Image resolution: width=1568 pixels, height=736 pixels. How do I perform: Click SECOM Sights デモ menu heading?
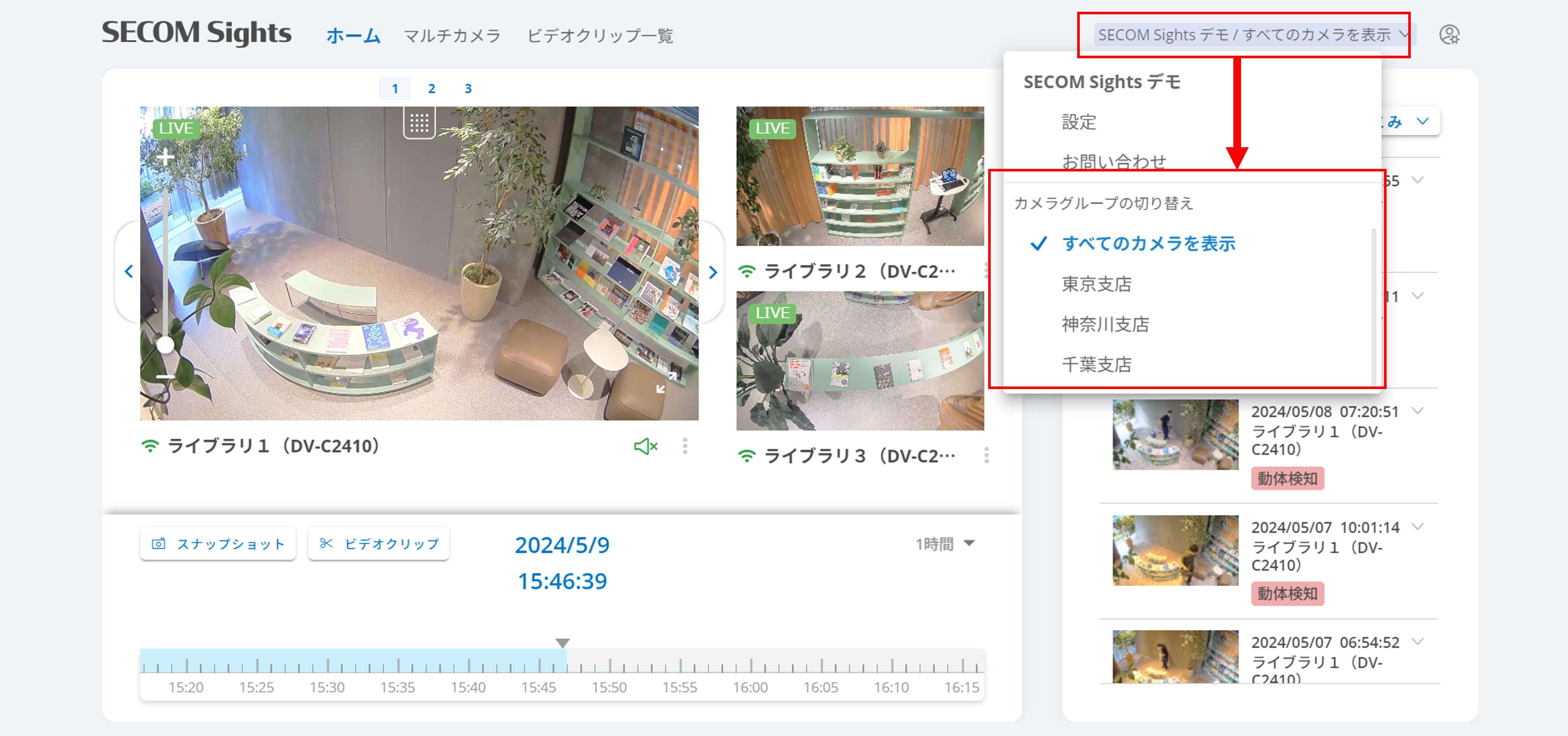(1102, 81)
